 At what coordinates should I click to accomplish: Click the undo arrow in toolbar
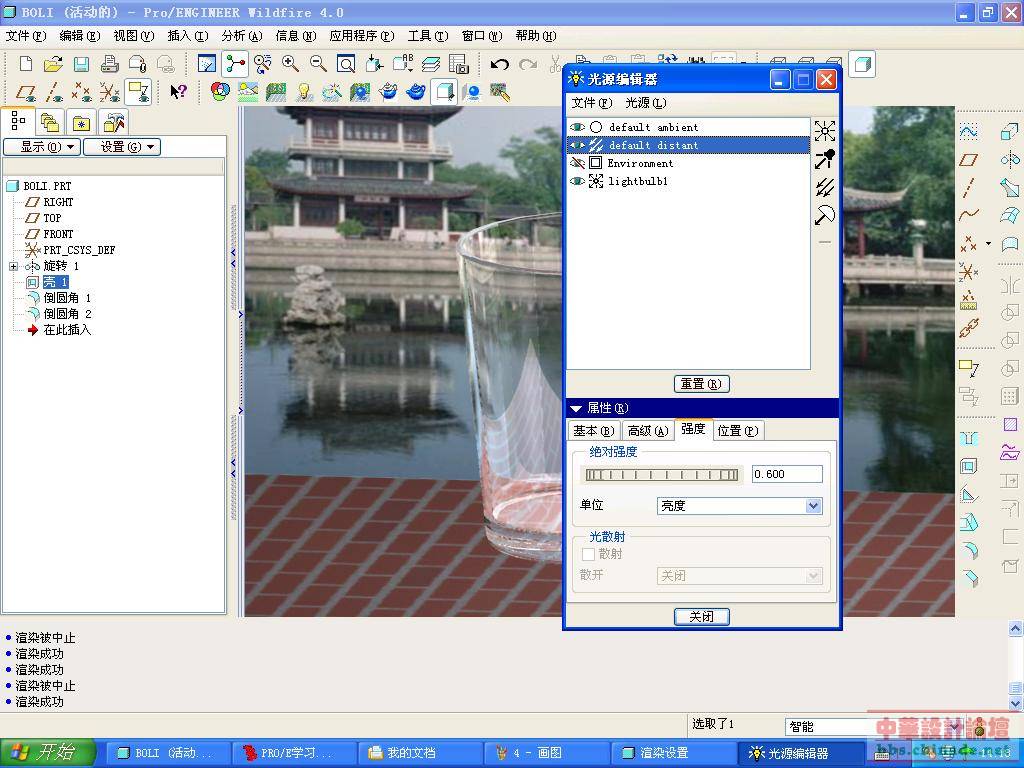click(x=500, y=64)
